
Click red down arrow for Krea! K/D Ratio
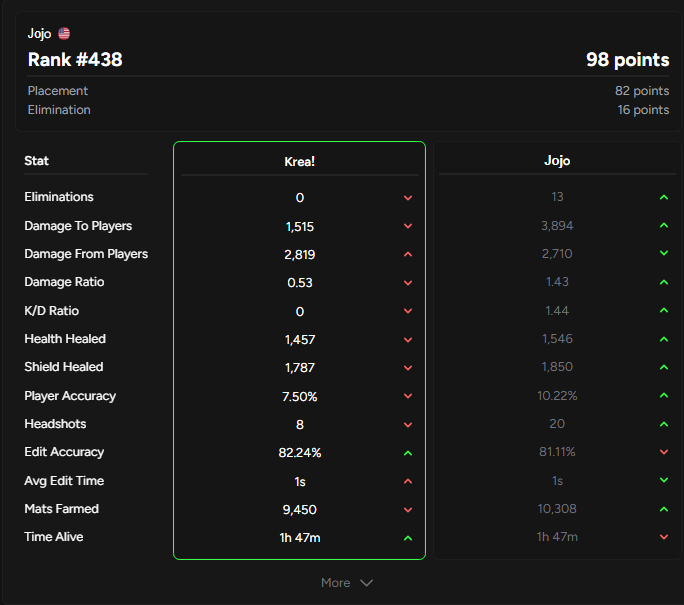tap(408, 311)
